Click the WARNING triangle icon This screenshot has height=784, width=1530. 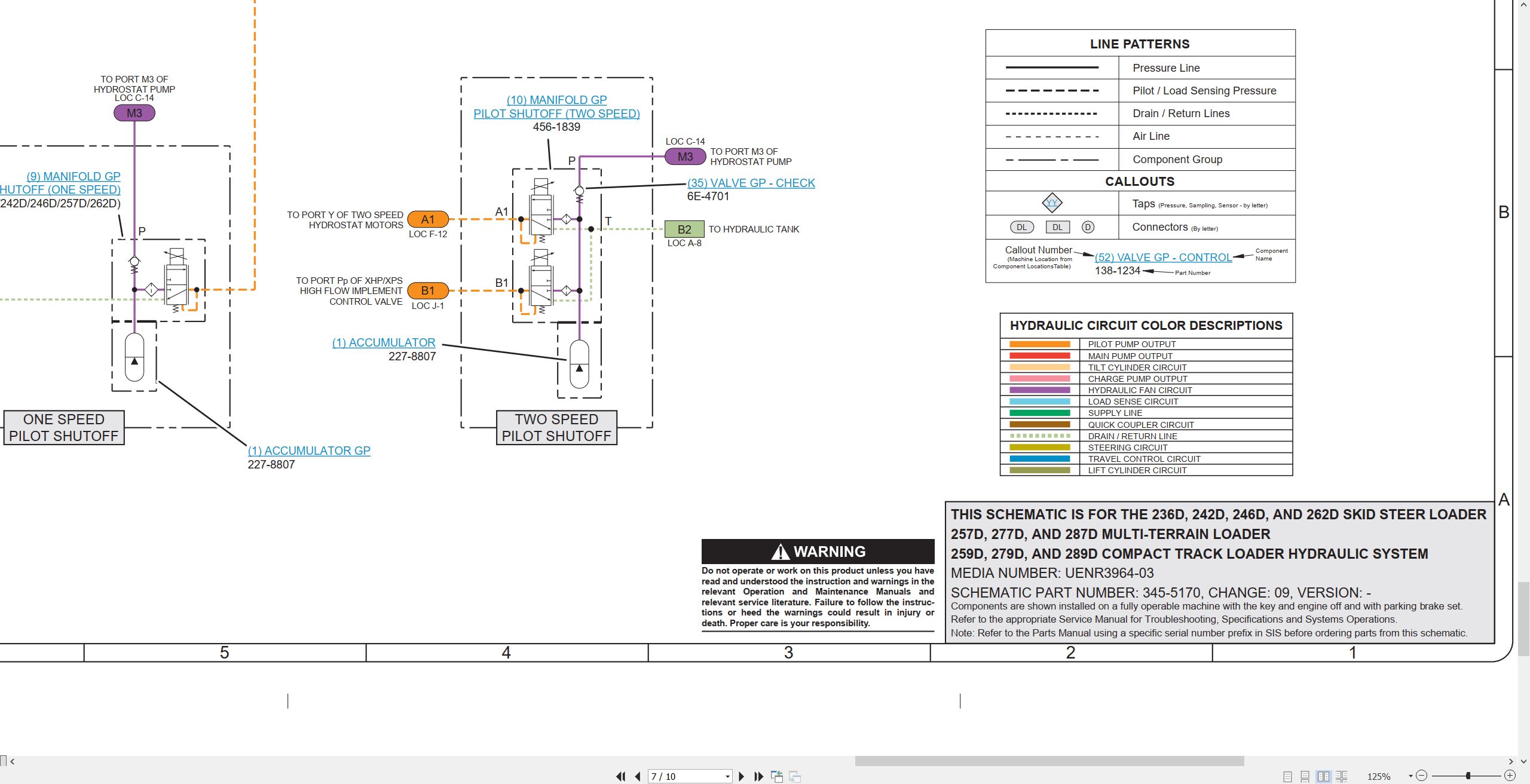click(780, 552)
